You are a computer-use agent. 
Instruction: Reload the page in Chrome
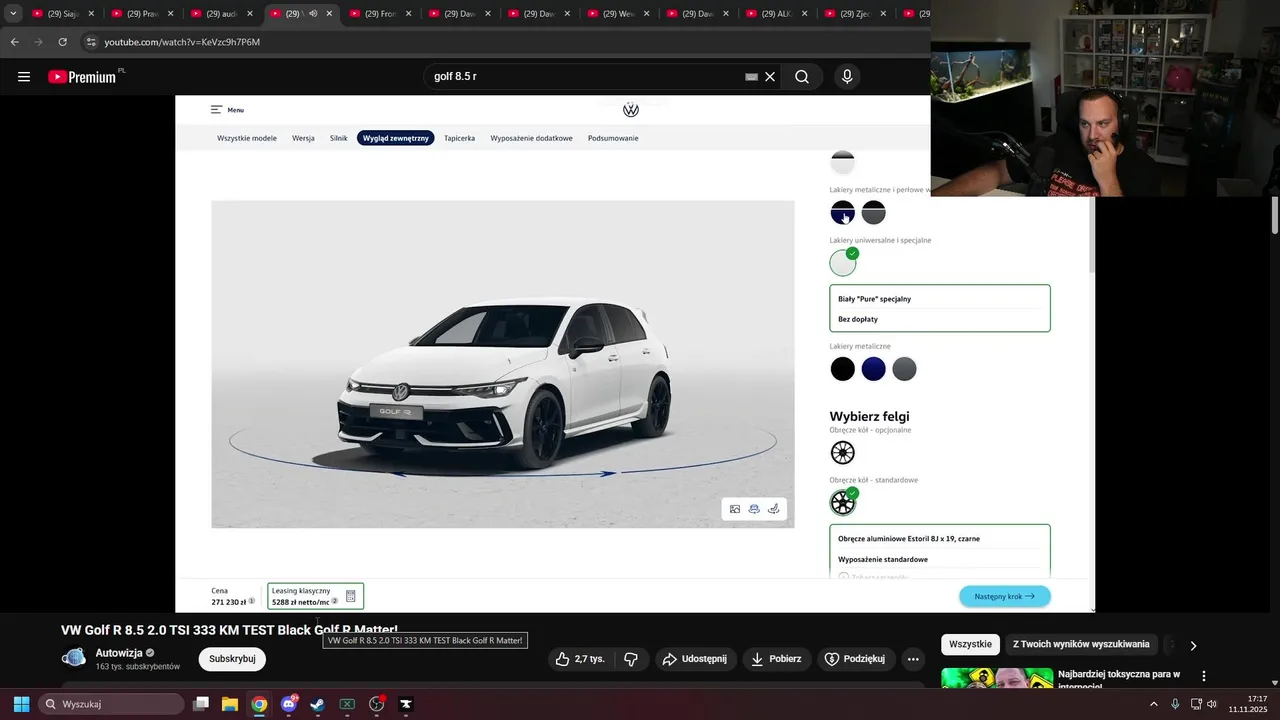click(x=62, y=42)
